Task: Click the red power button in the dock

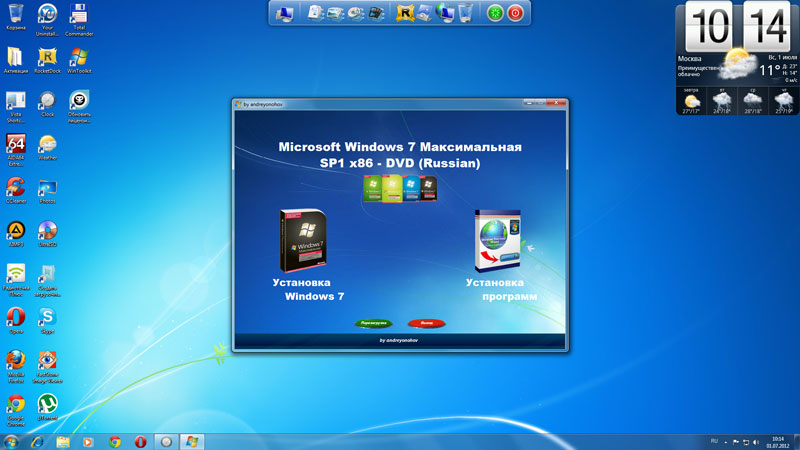Action: click(516, 13)
